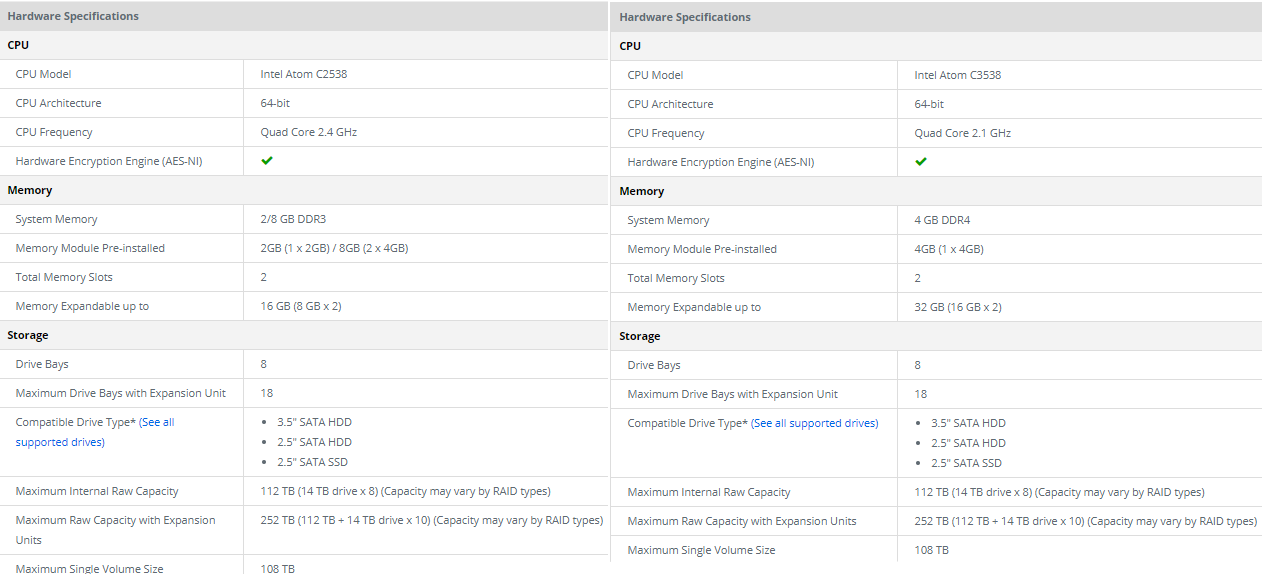Click 'Maximum Single Volume Size' label in right table
Viewport: 1262px width, 574px height.
click(702, 550)
